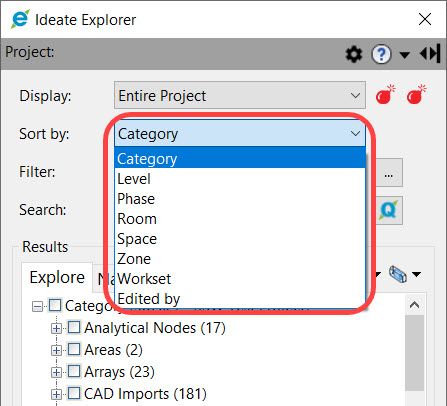Image resolution: width=447 pixels, height=406 pixels.
Task: Choose the Workset option in the Sort by list
Action: click(x=240, y=279)
